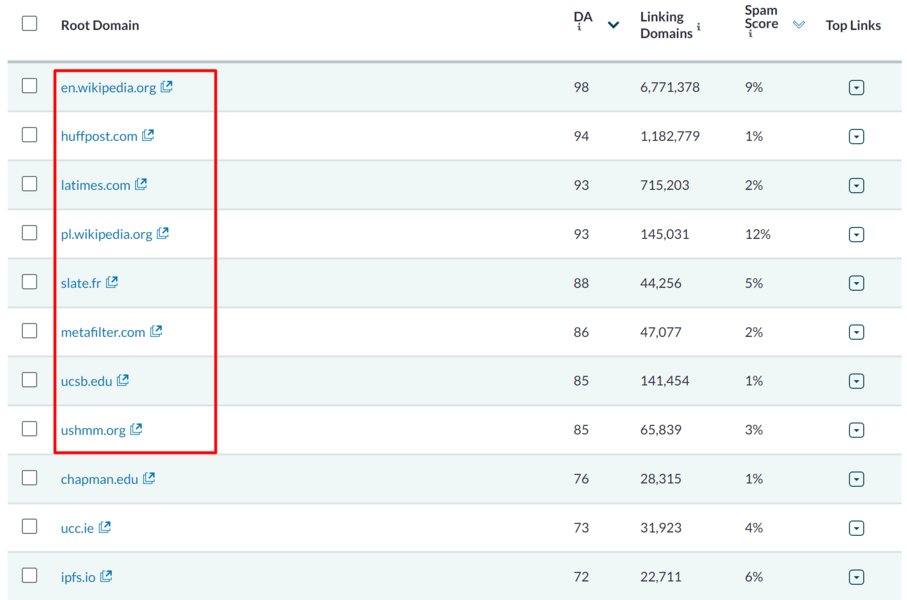907x600 pixels.
Task: Click the Spam Score column header label
Action: [761, 17]
